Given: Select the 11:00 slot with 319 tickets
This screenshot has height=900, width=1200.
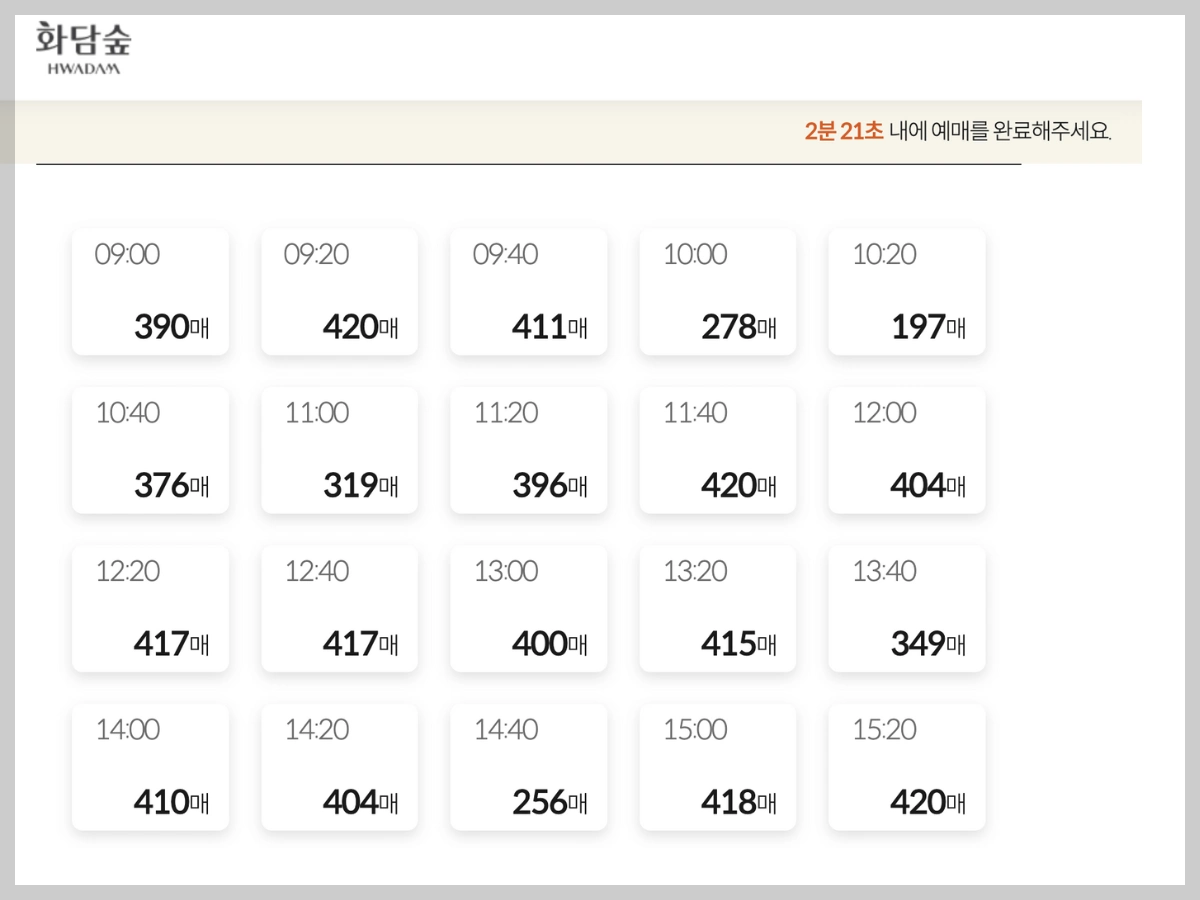Looking at the screenshot, I should [x=339, y=449].
